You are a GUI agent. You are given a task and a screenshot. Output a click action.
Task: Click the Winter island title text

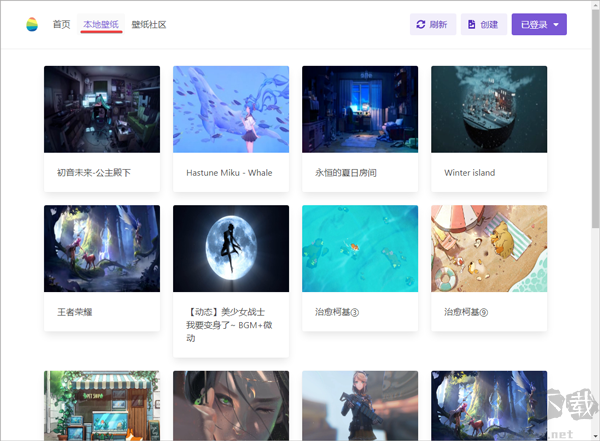click(x=470, y=173)
